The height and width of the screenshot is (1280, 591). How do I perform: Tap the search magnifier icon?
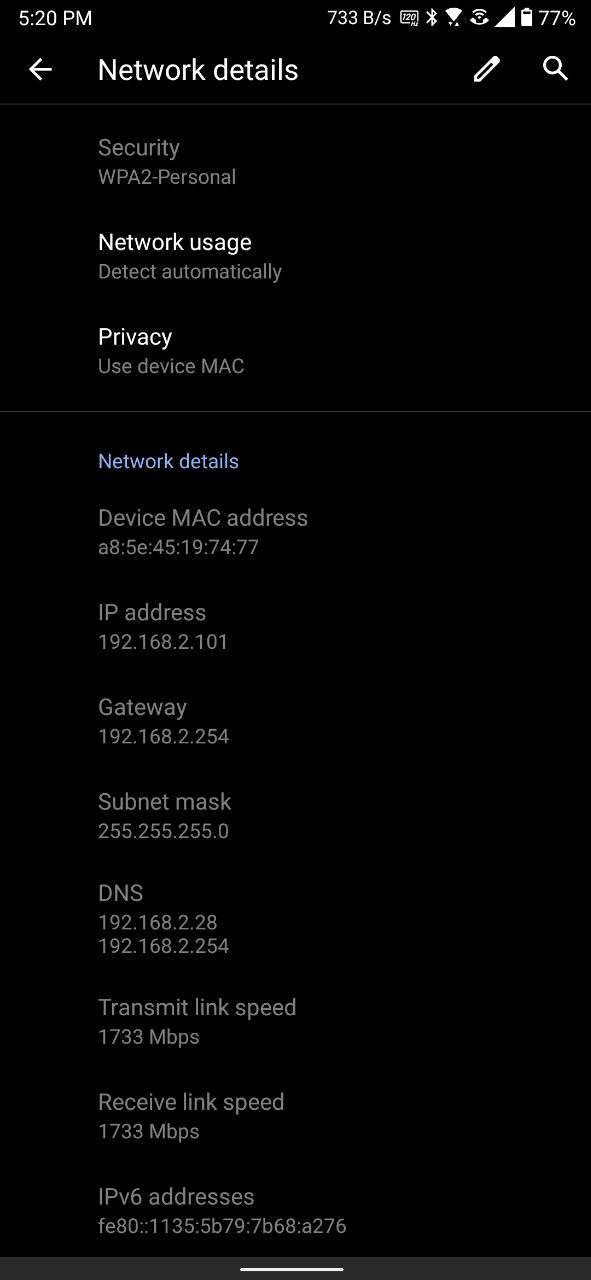(x=556, y=68)
